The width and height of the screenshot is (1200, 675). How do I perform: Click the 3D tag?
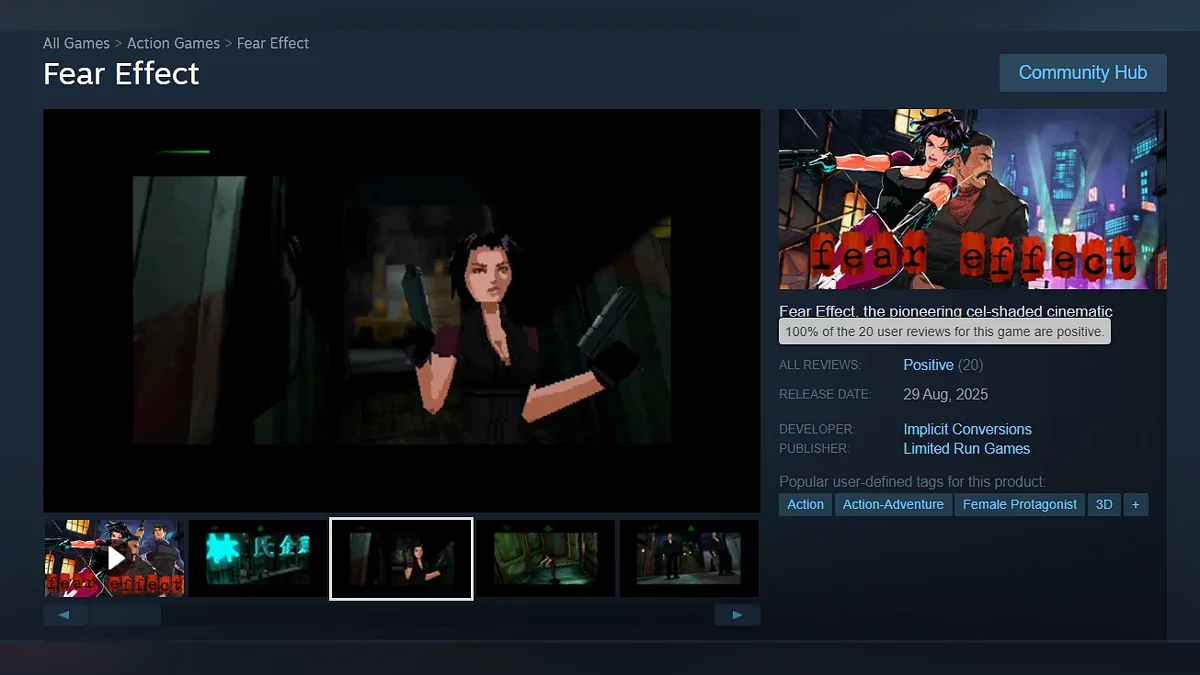tap(1103, 505)
